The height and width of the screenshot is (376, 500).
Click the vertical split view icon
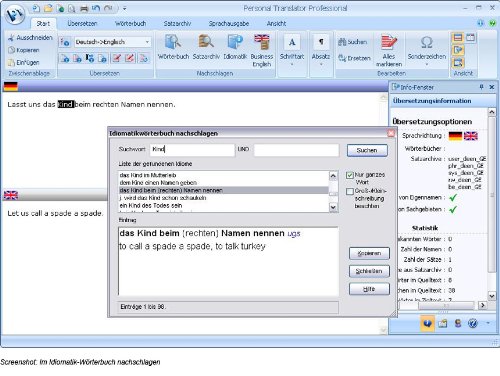(470, 38)
